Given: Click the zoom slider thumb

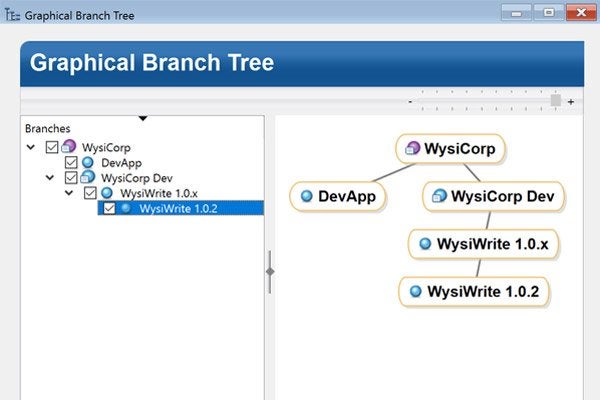Looking at the screenshot, I should pos(556,101).
